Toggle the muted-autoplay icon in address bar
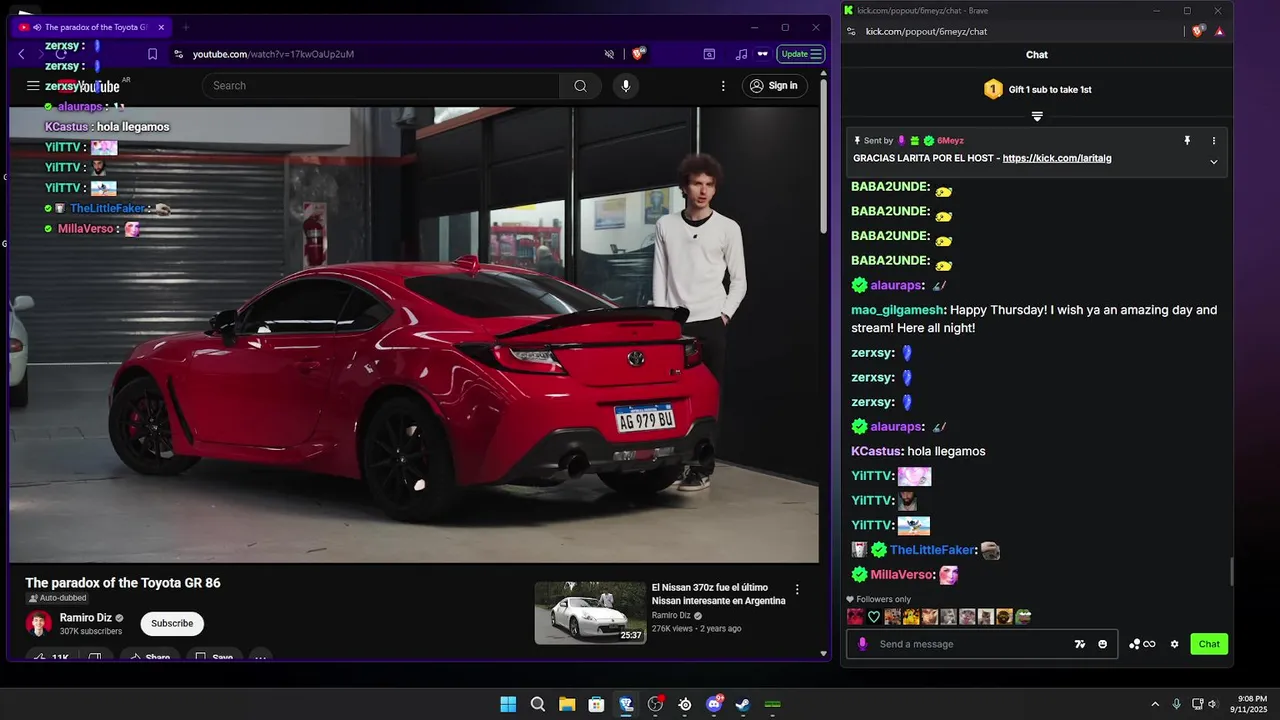The image size is (1280, 720). [609, 54]
